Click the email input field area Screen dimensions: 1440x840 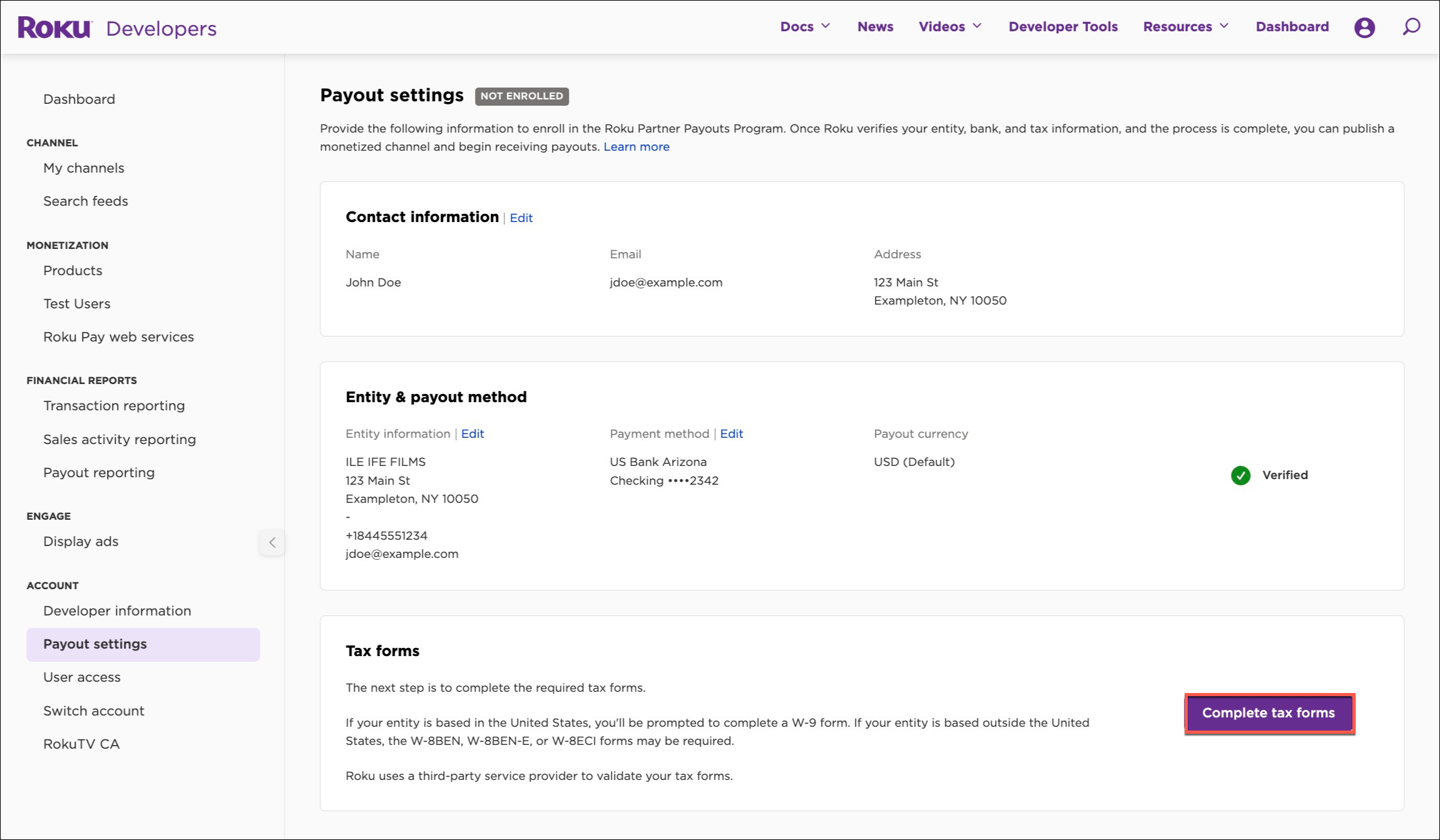[665, 282]
